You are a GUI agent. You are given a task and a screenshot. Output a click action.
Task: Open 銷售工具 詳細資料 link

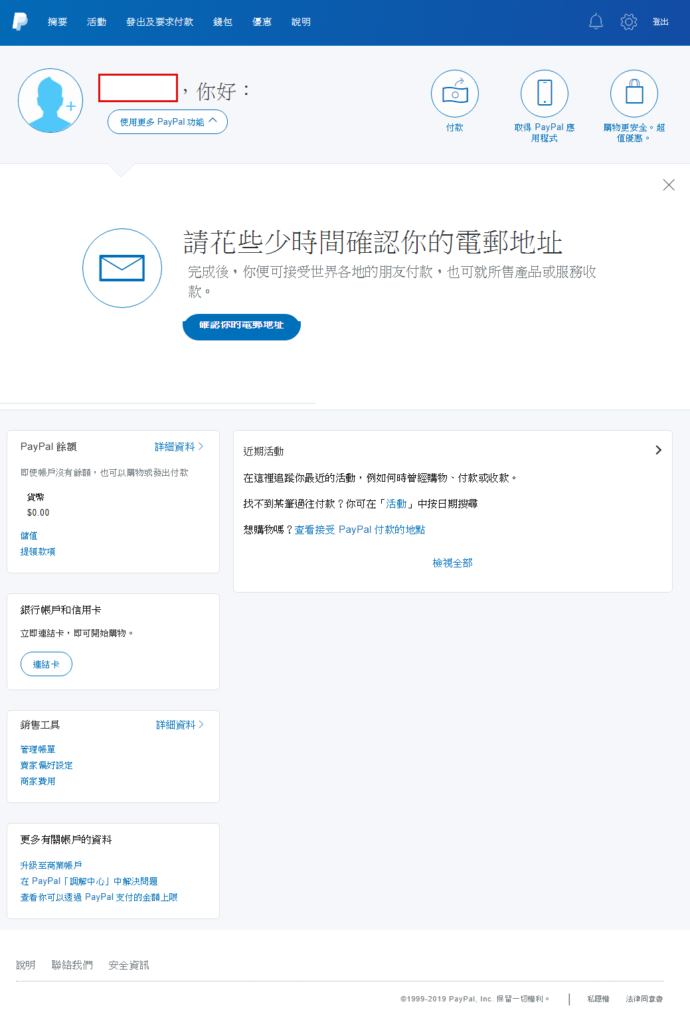click(x=180, y=725)
